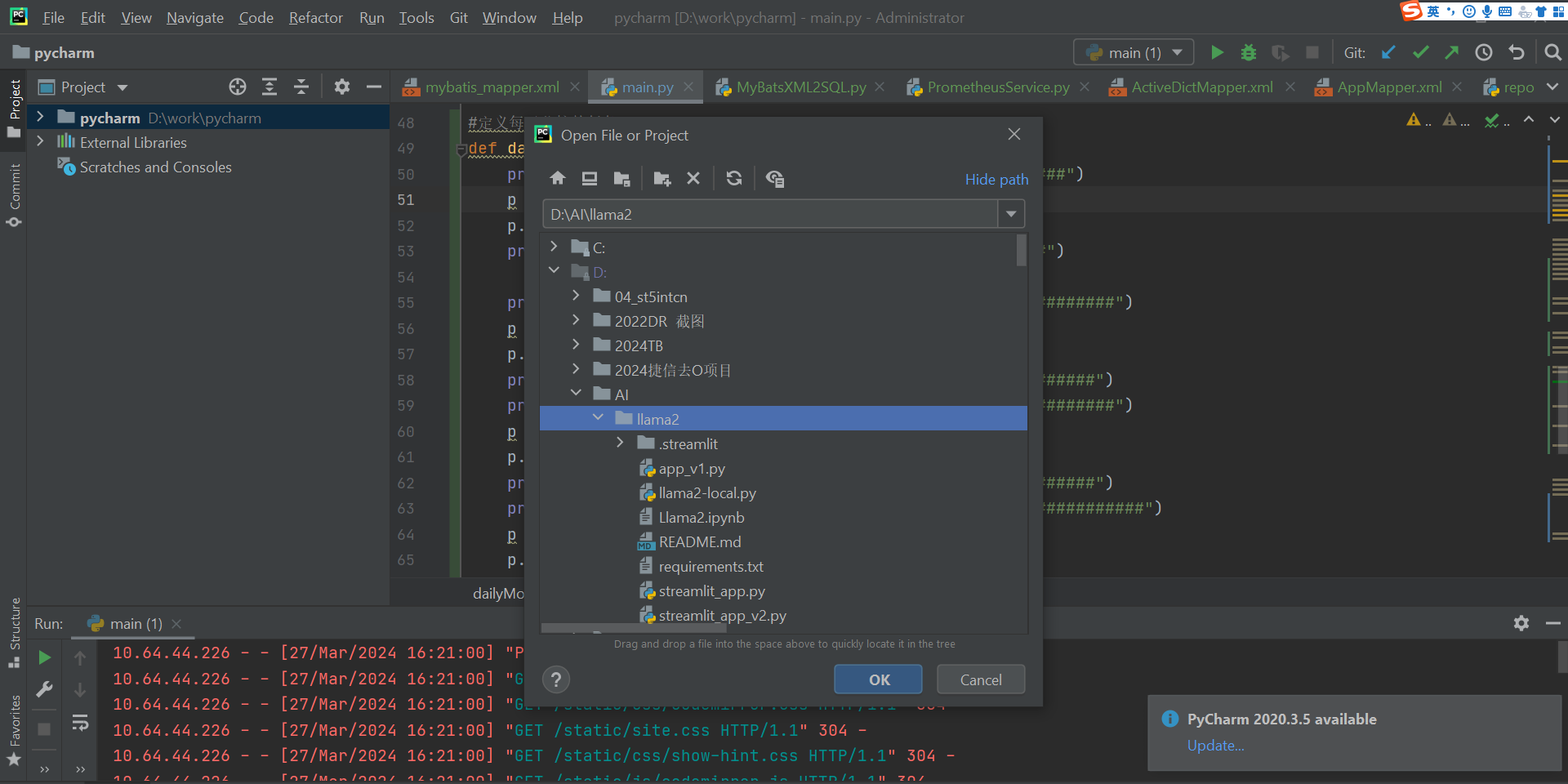Open Search Everywhere magnifier icon
Image resolution: width=1568 pixels, height=784 pixels.
(1552, 53)
